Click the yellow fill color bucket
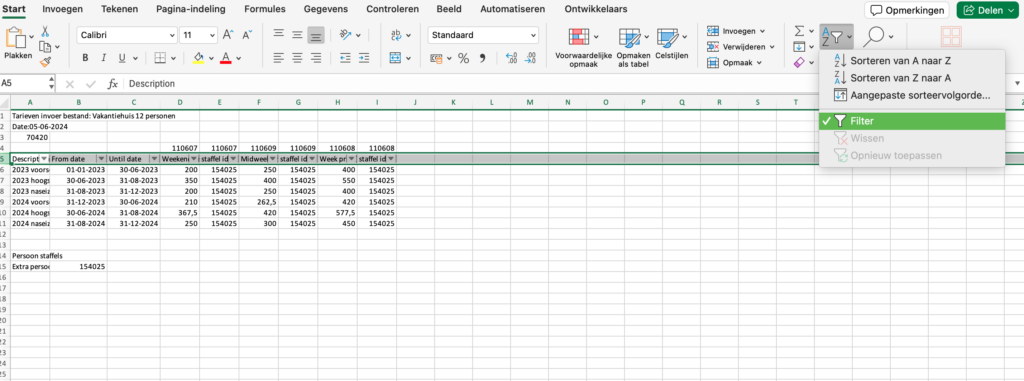 [x=198, y=58]
